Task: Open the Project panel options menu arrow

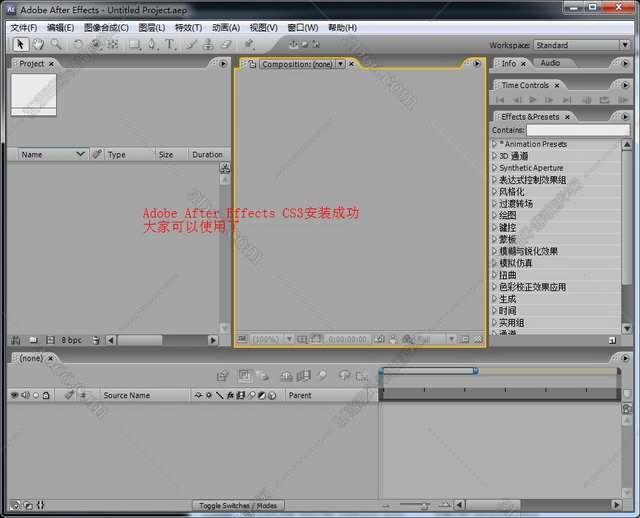Action: 223,64
